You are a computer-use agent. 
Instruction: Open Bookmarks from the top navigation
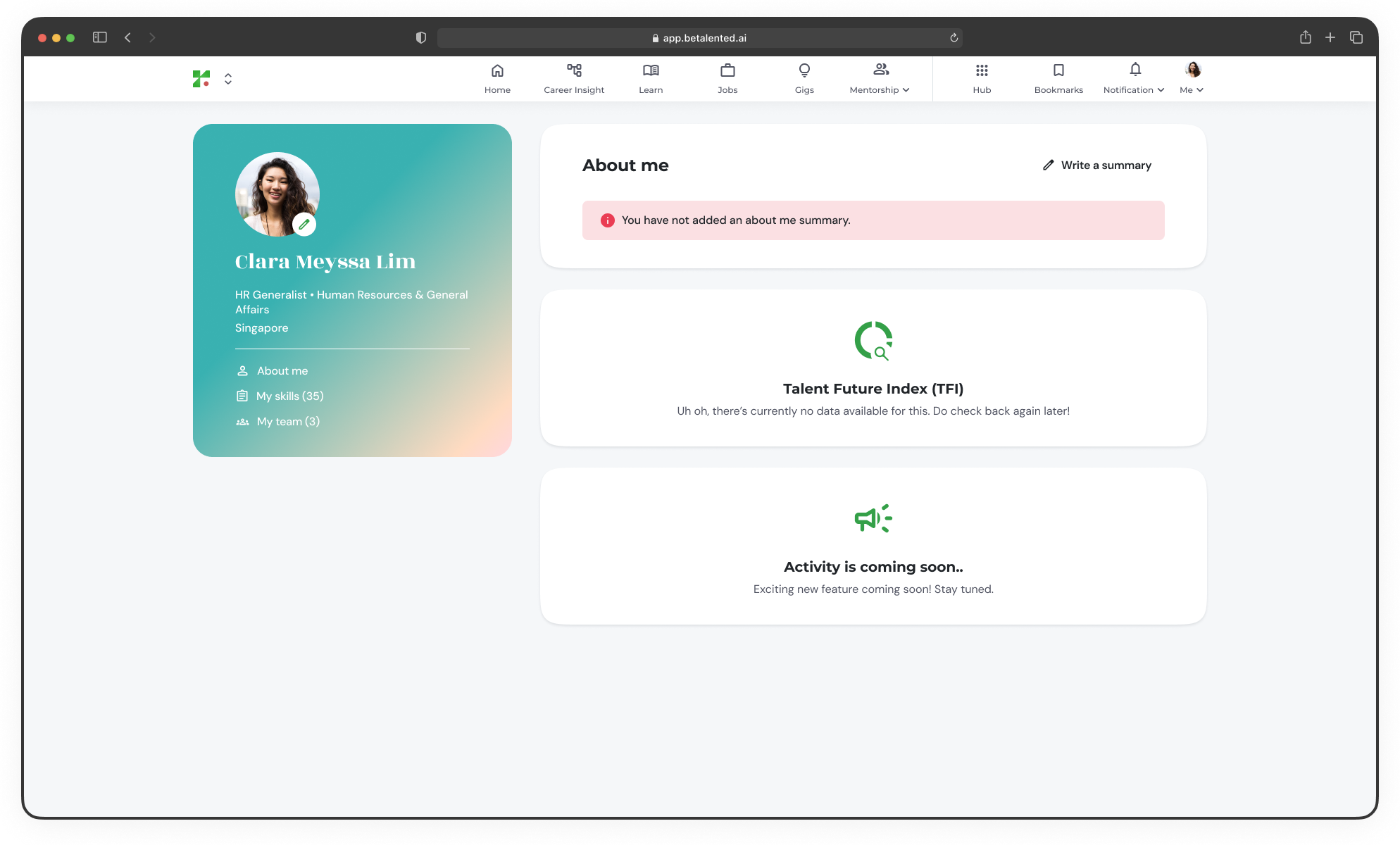1058,78
